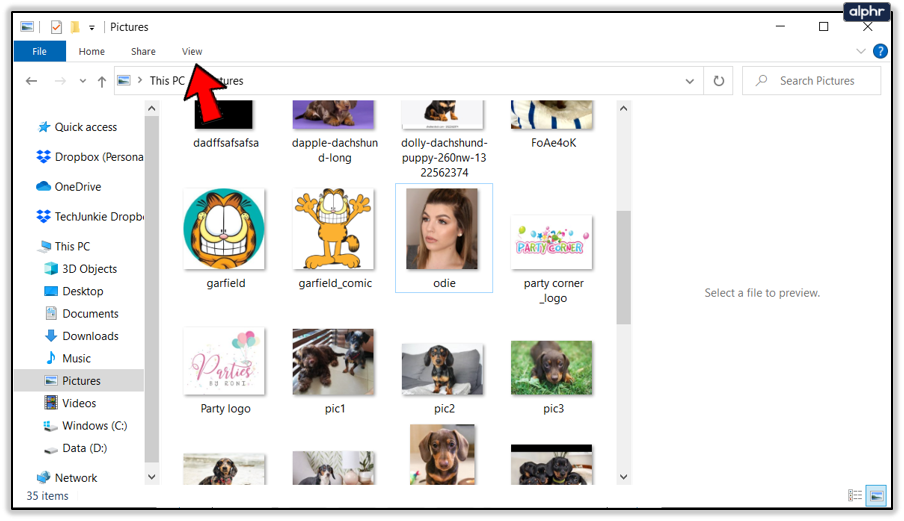
Task: Click the file list vertical scrollbar
Action: [623, 292]
